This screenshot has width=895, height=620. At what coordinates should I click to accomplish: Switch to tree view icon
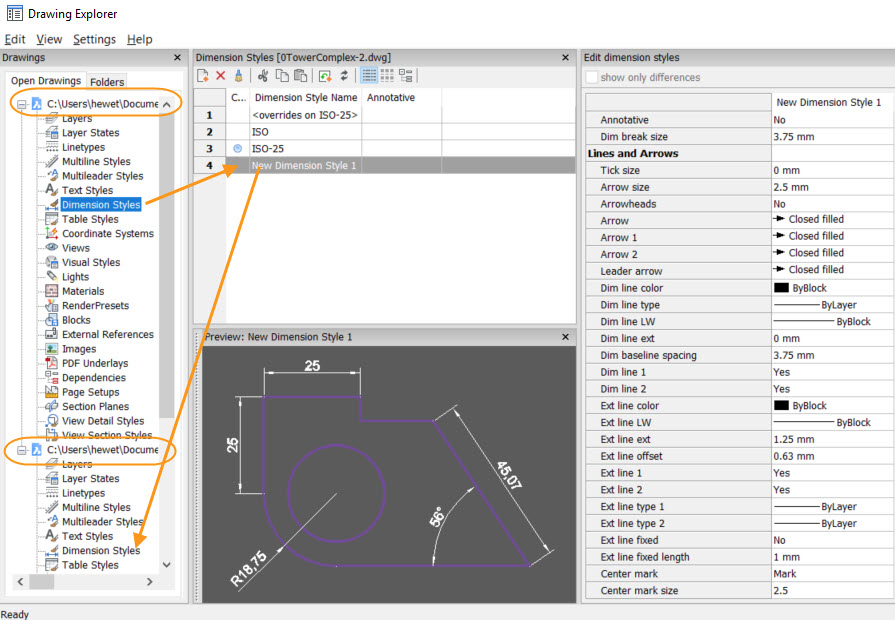(406, 75)
